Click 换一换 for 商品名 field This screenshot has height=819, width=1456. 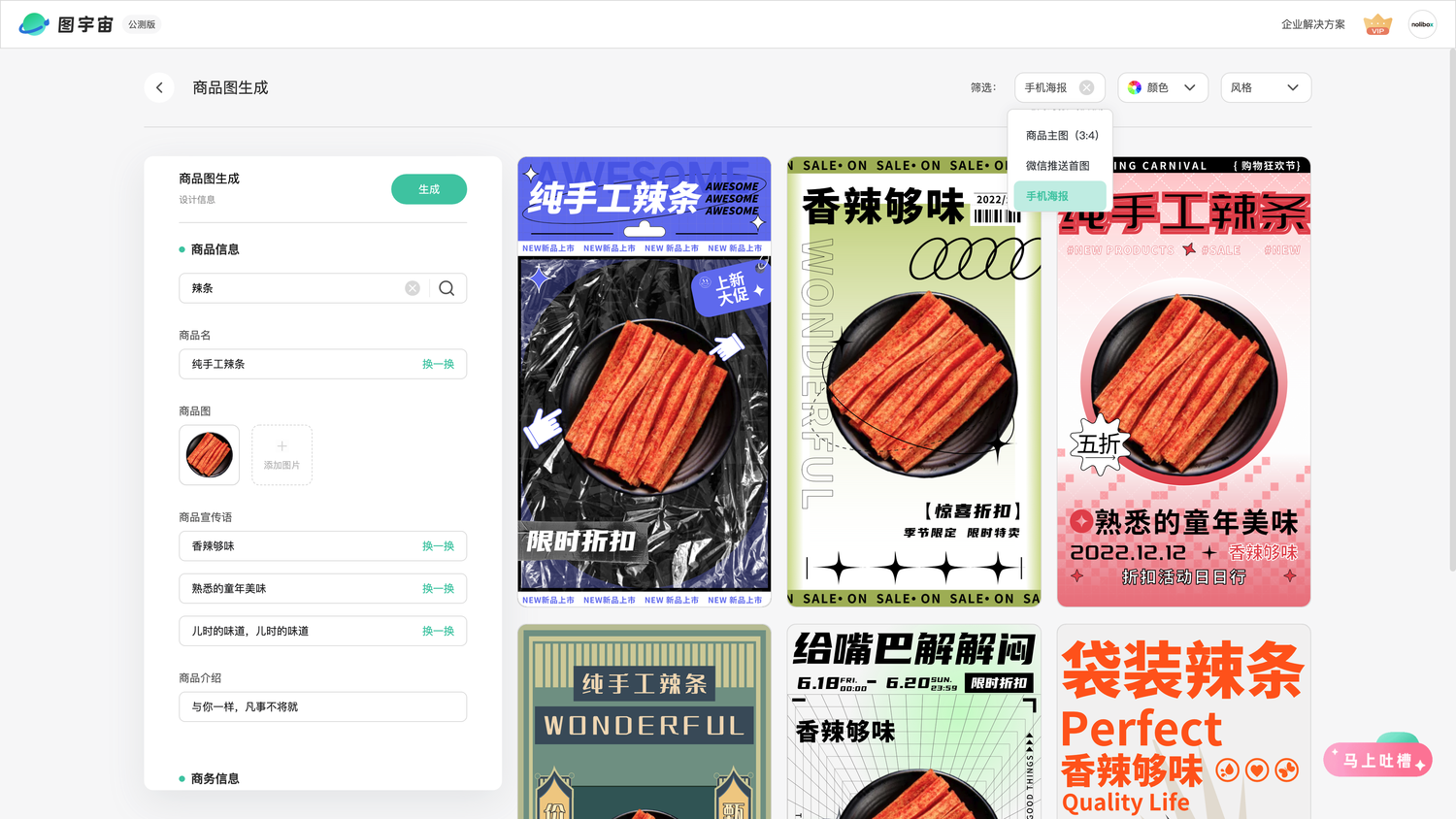click(x=438, y=364)
